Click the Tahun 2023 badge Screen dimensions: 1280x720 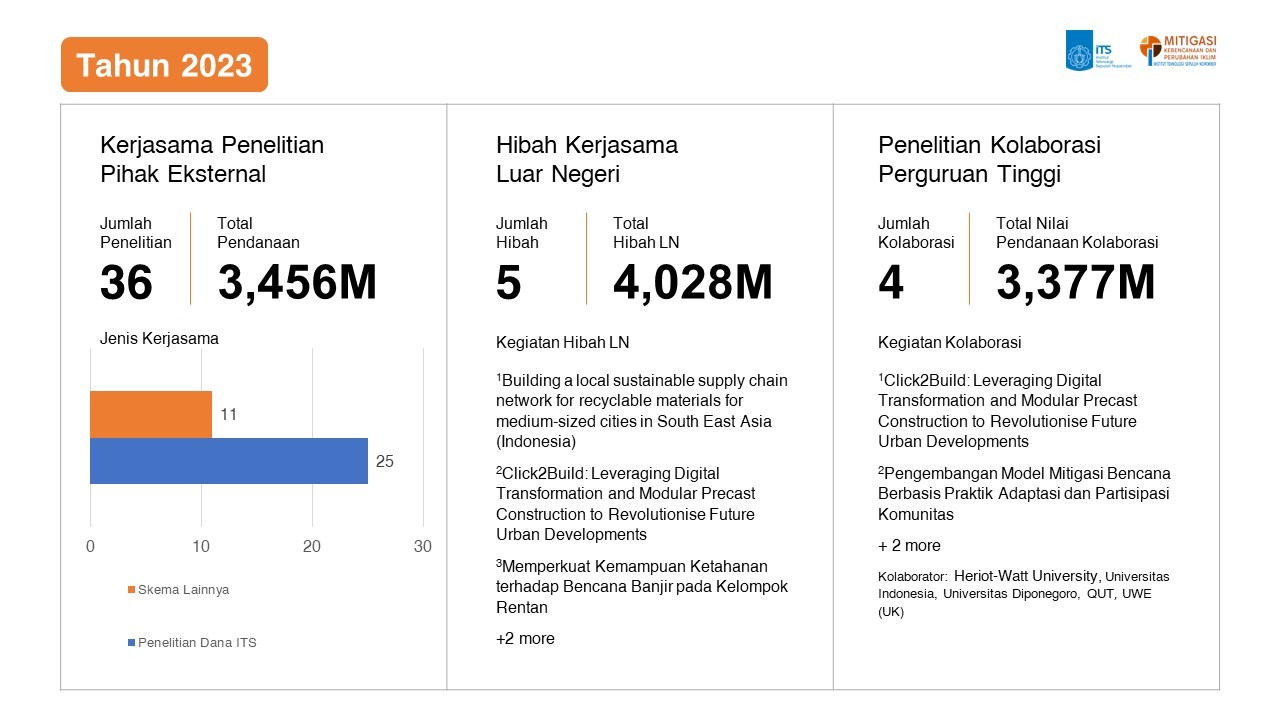(164, 65)
